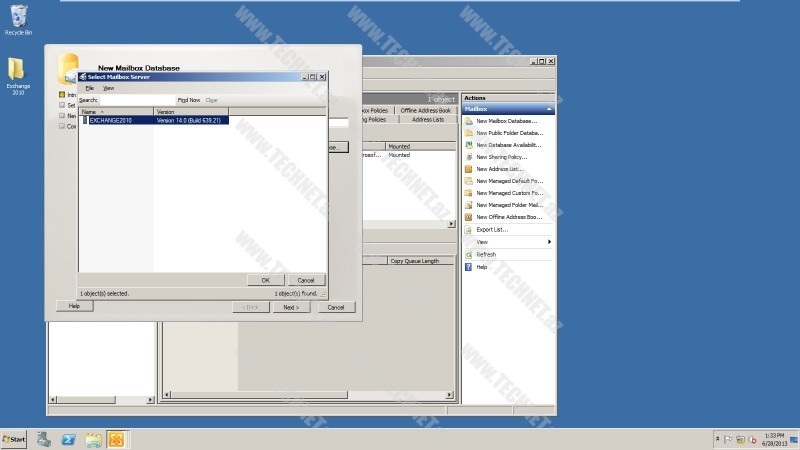Click EXCHANGE2010 server row icon
800x450 pixels.
[85, 120]
